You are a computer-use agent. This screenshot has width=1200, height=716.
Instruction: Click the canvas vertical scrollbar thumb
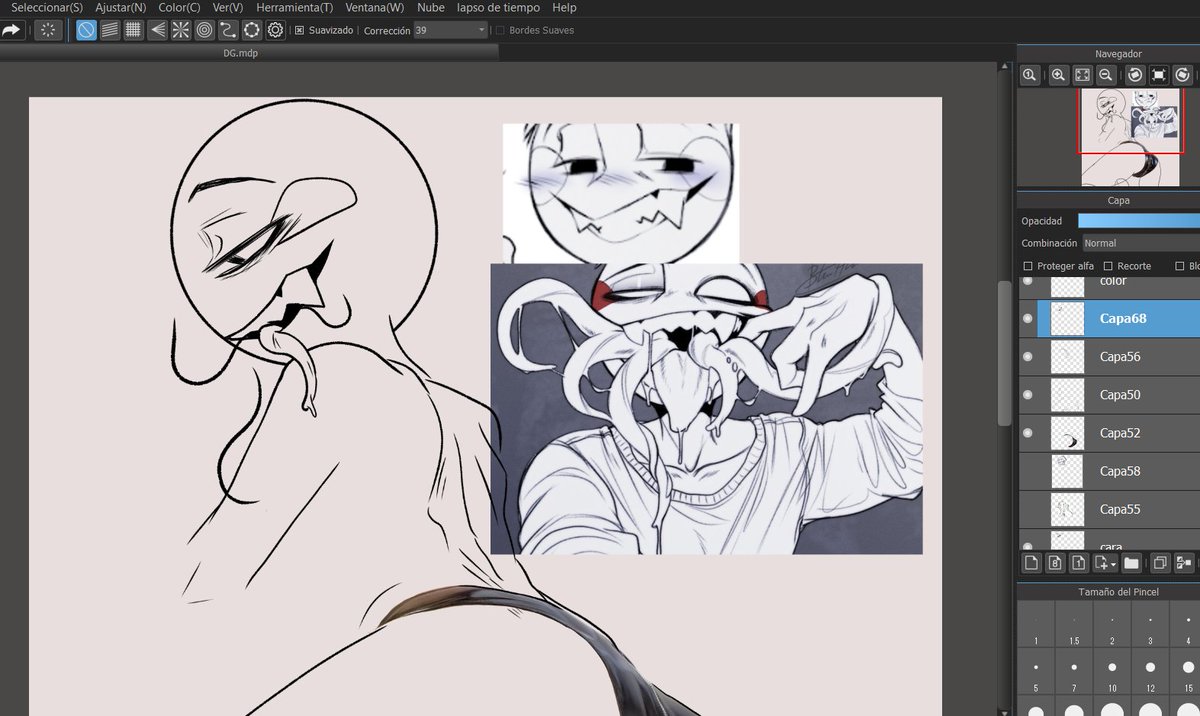1003,353
